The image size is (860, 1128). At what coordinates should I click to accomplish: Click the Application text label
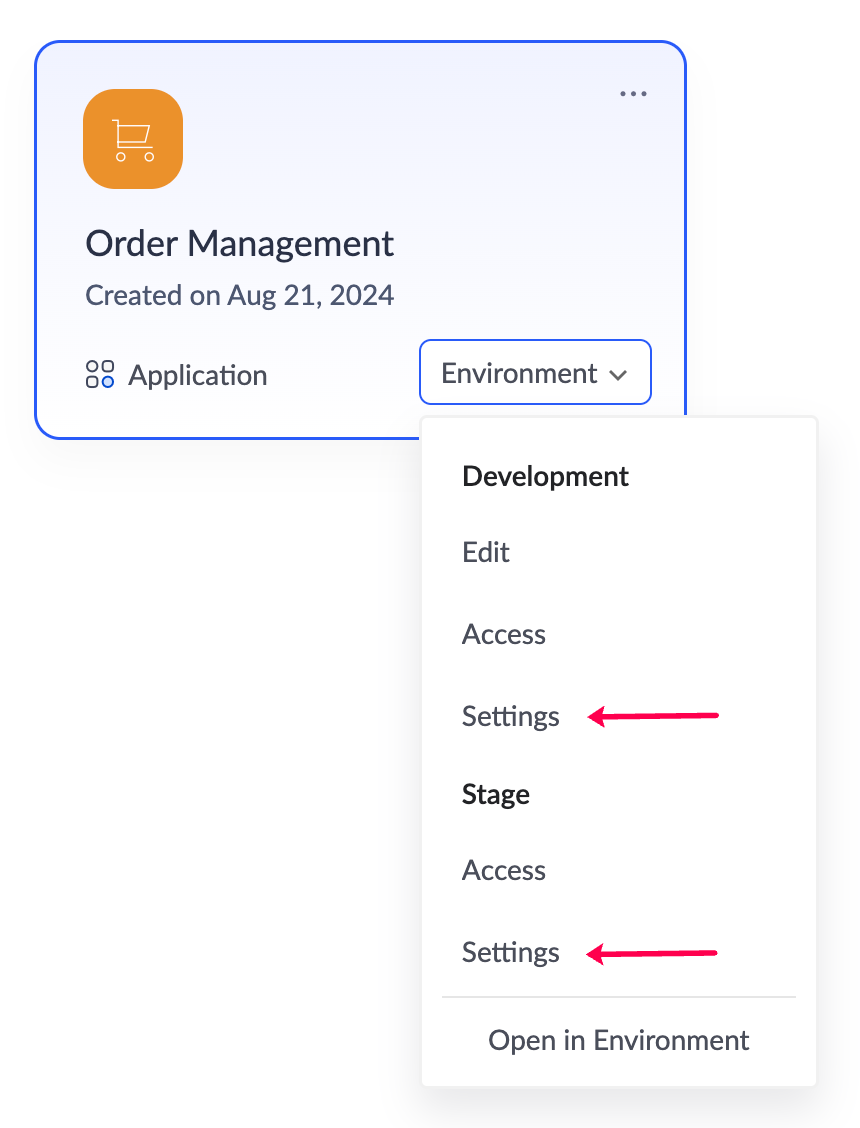click(x=198, y=376)
